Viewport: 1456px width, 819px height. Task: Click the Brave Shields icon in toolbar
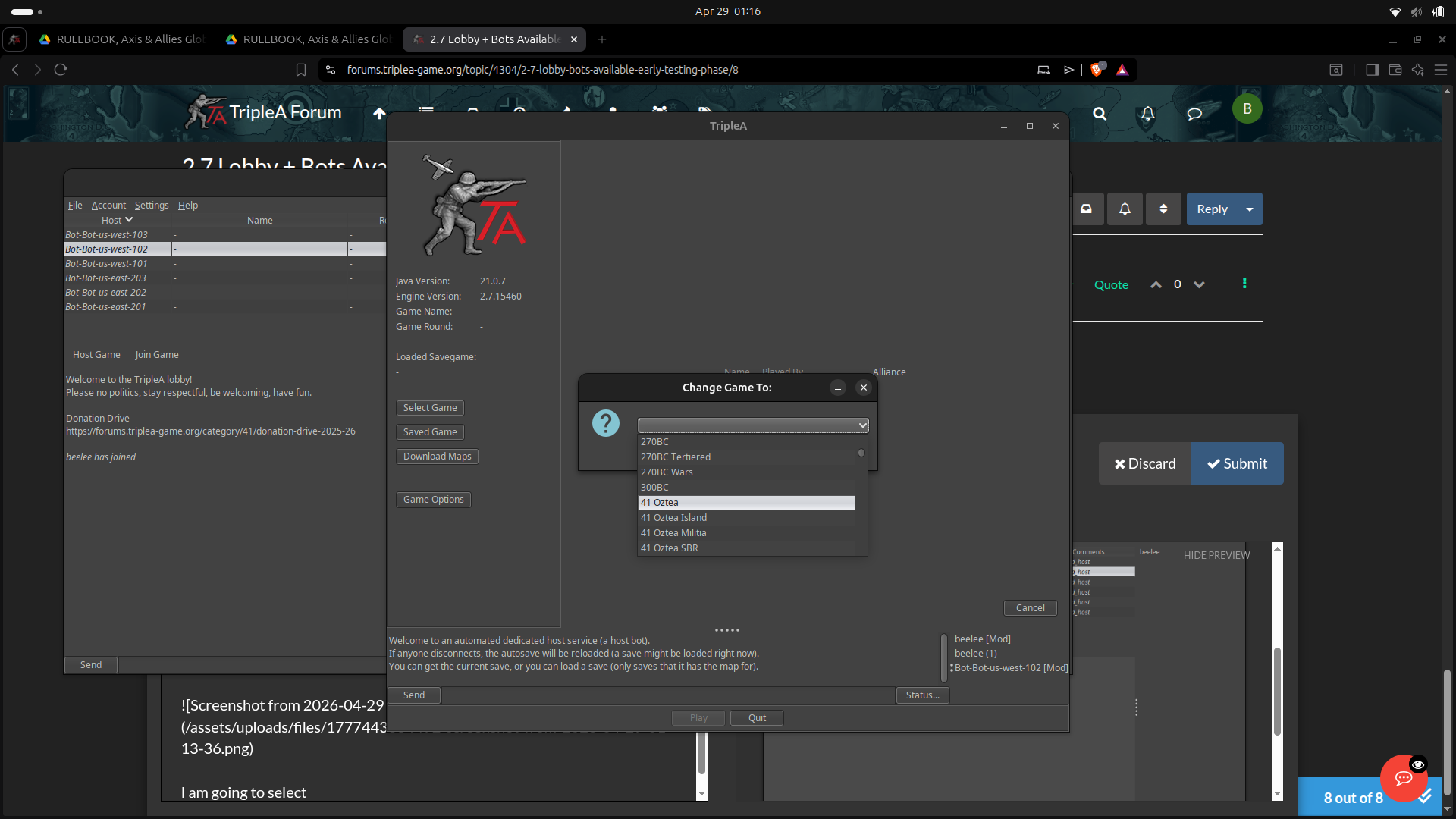click(x=1097, y=69)
